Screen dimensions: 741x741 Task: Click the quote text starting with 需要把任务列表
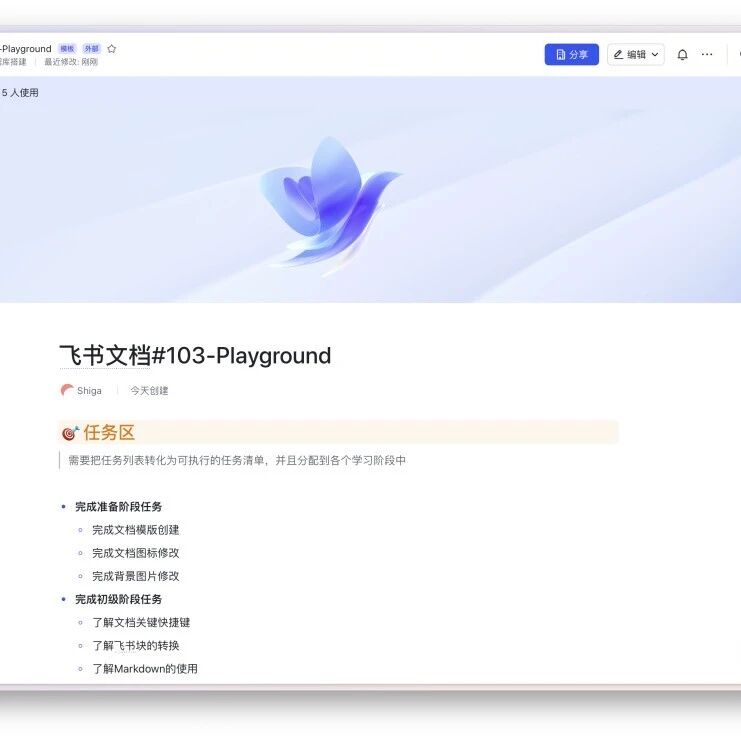[x=237, y=460]
